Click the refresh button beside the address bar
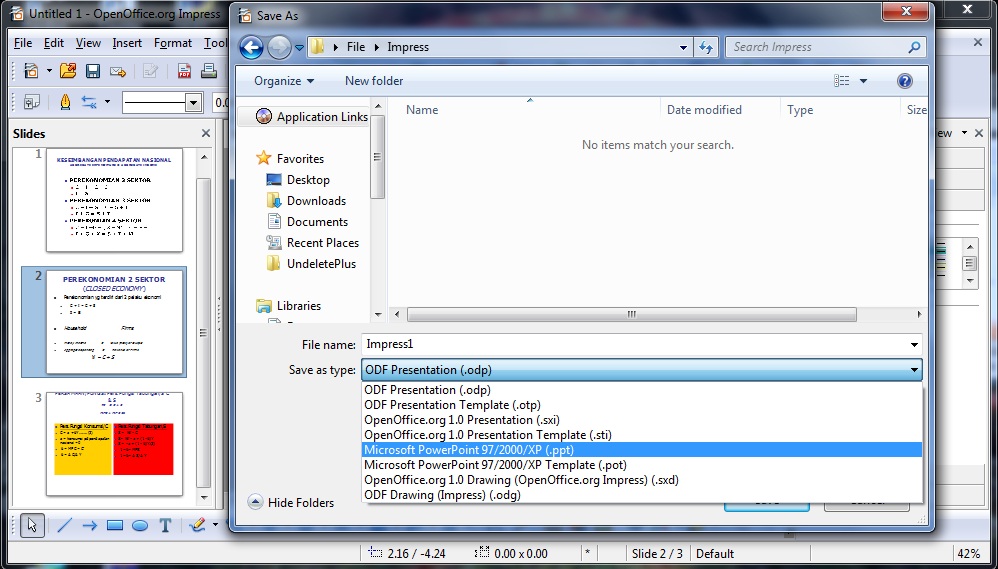 706,47
